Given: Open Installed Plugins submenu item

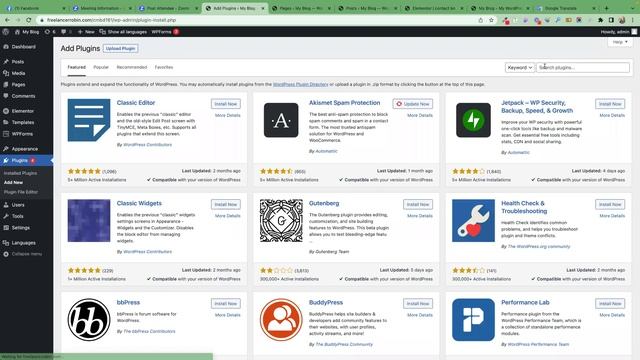Looking at the screenshot, I should pyautogui.click(x=20, y=173).
